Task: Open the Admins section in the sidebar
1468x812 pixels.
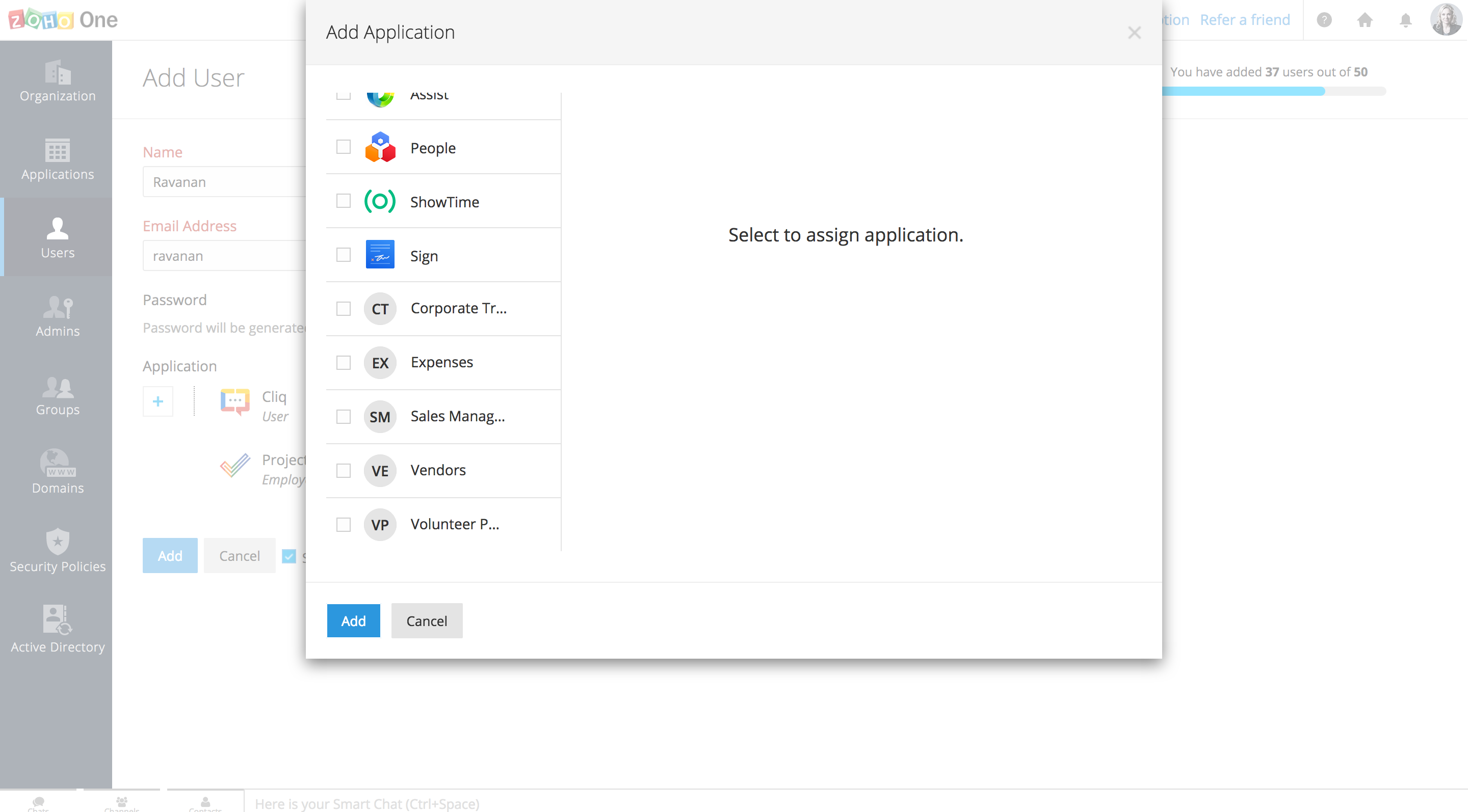Action: click(x=58, y=316)
